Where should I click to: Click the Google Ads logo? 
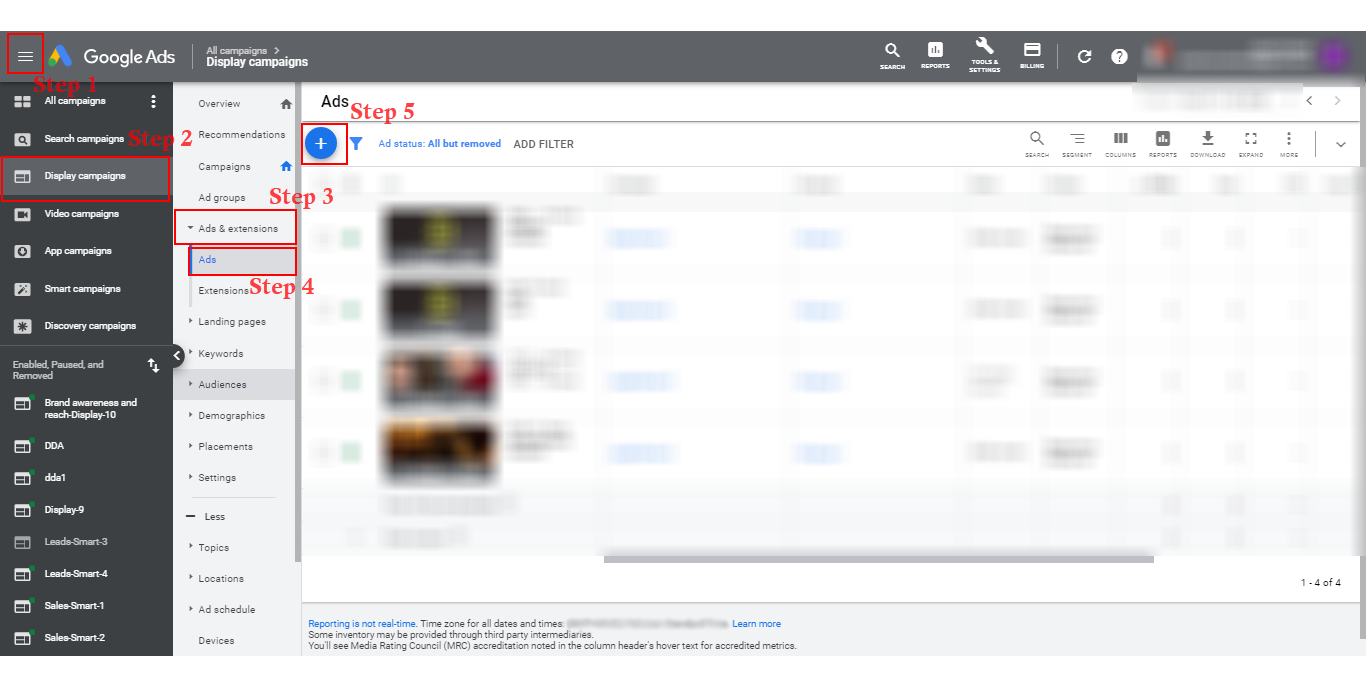pyautogui.click(x=111, y=57)
